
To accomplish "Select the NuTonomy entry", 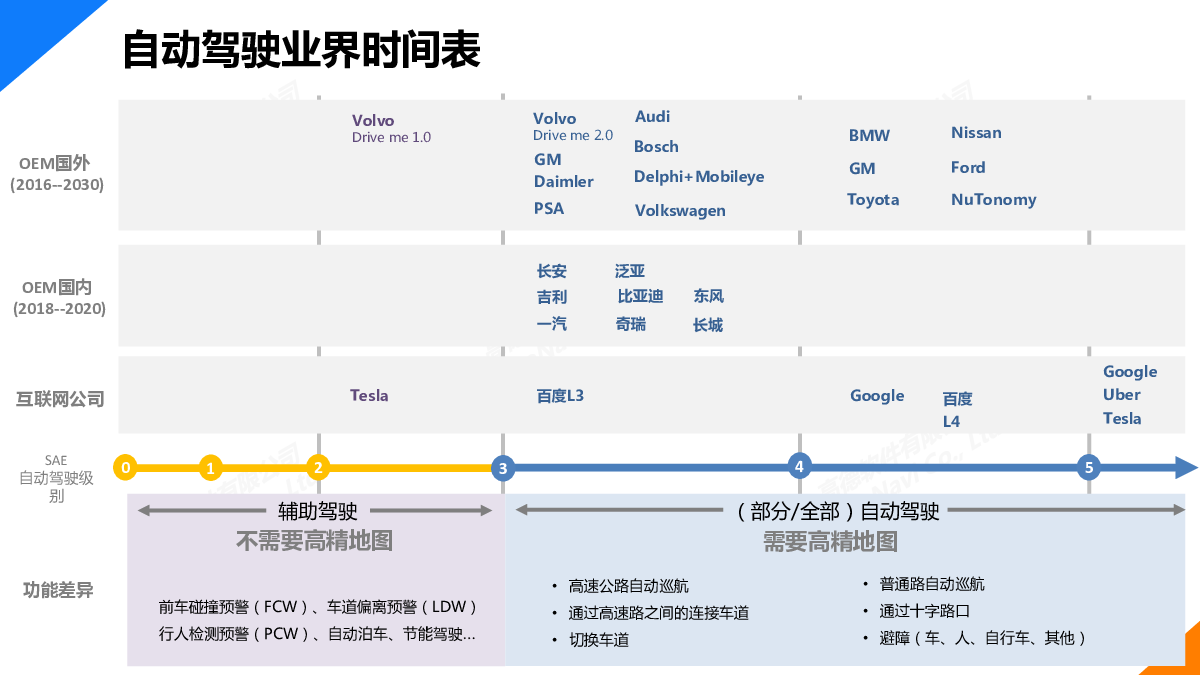I will tap(994, 200).
